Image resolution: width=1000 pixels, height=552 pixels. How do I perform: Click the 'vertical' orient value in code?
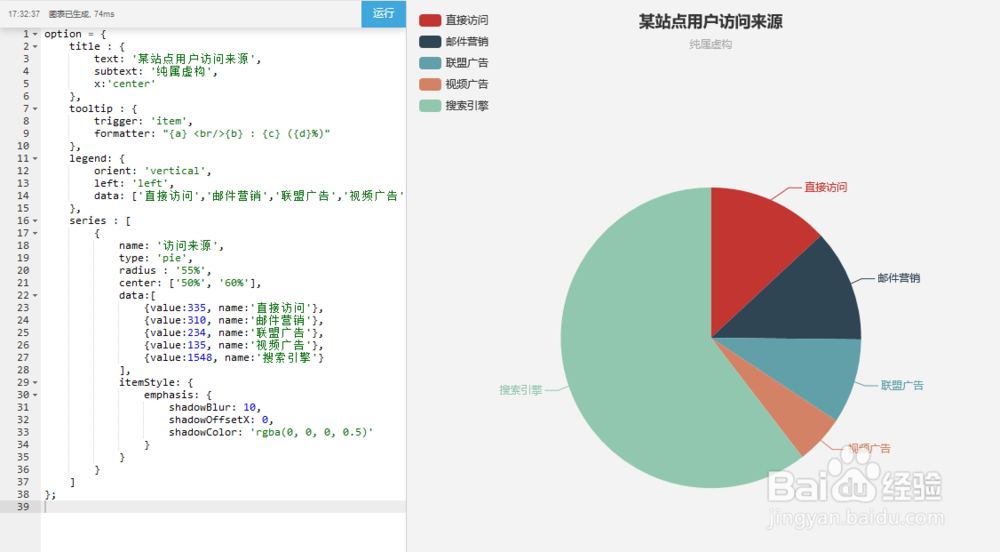(x=175, y=171)
